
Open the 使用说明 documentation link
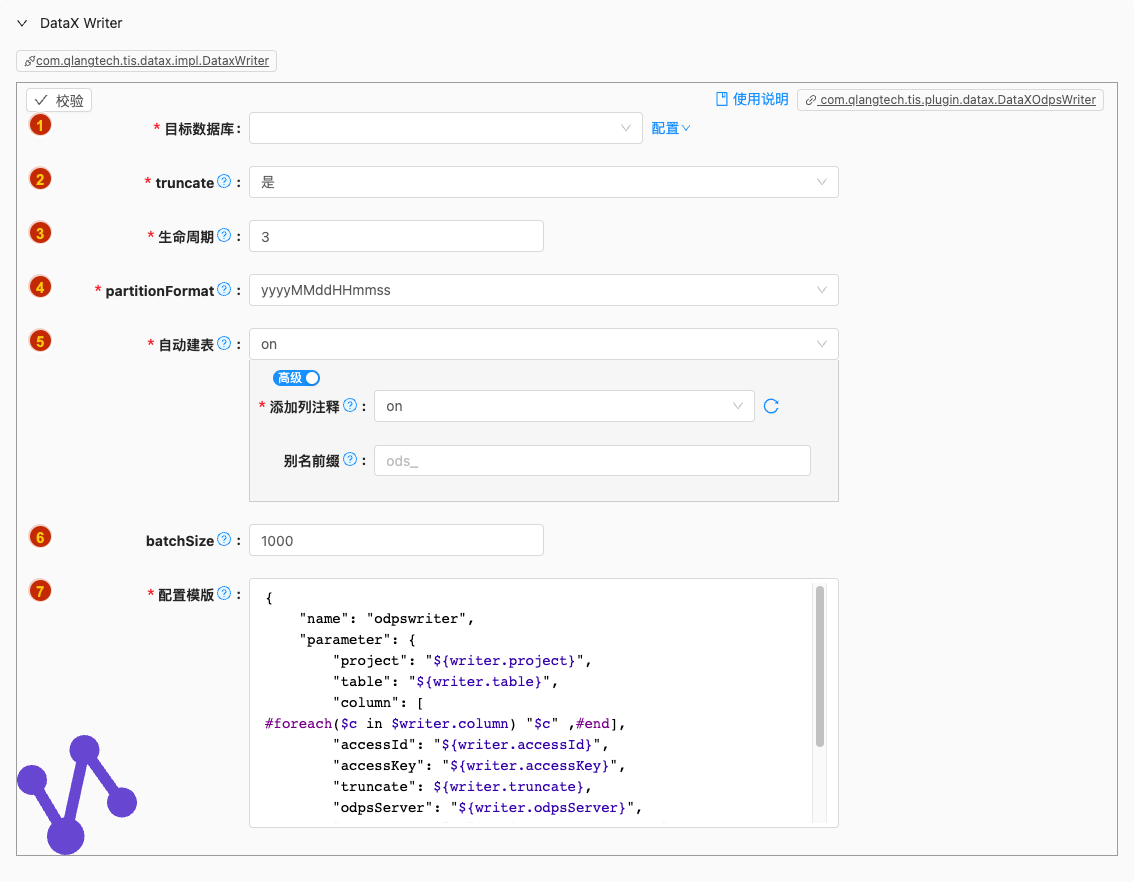coord(752,99)
